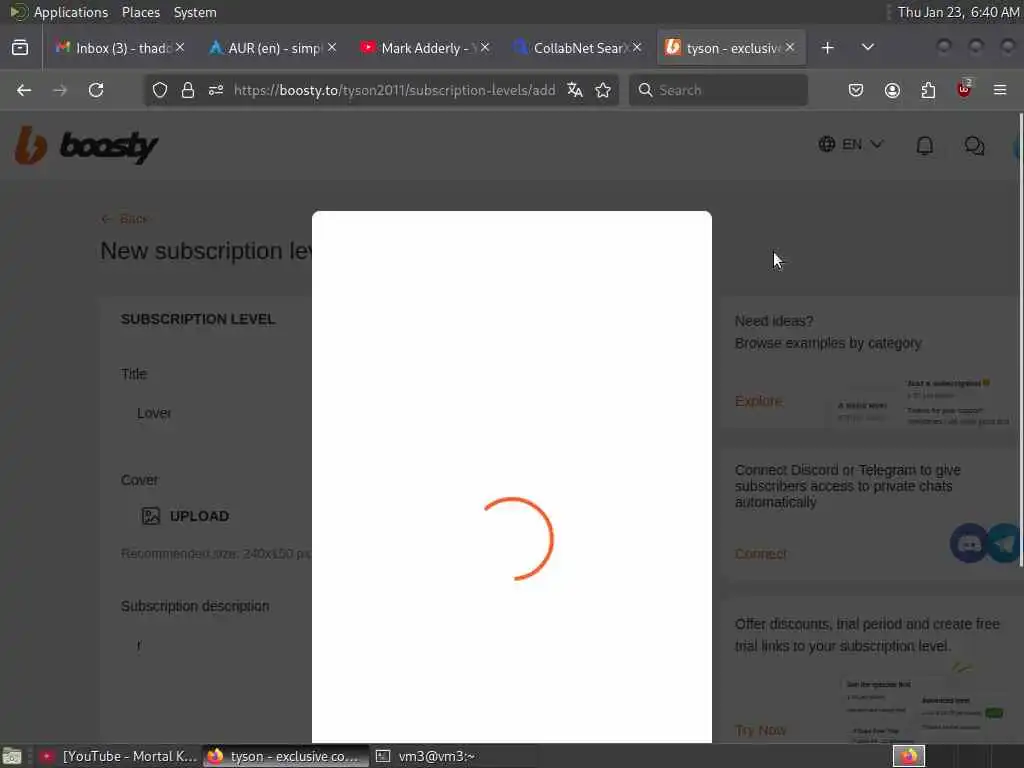Select tyson - exclusive co... taskbar window
Viewport: 1024px width, 768px height.
[x=285, y=756]
